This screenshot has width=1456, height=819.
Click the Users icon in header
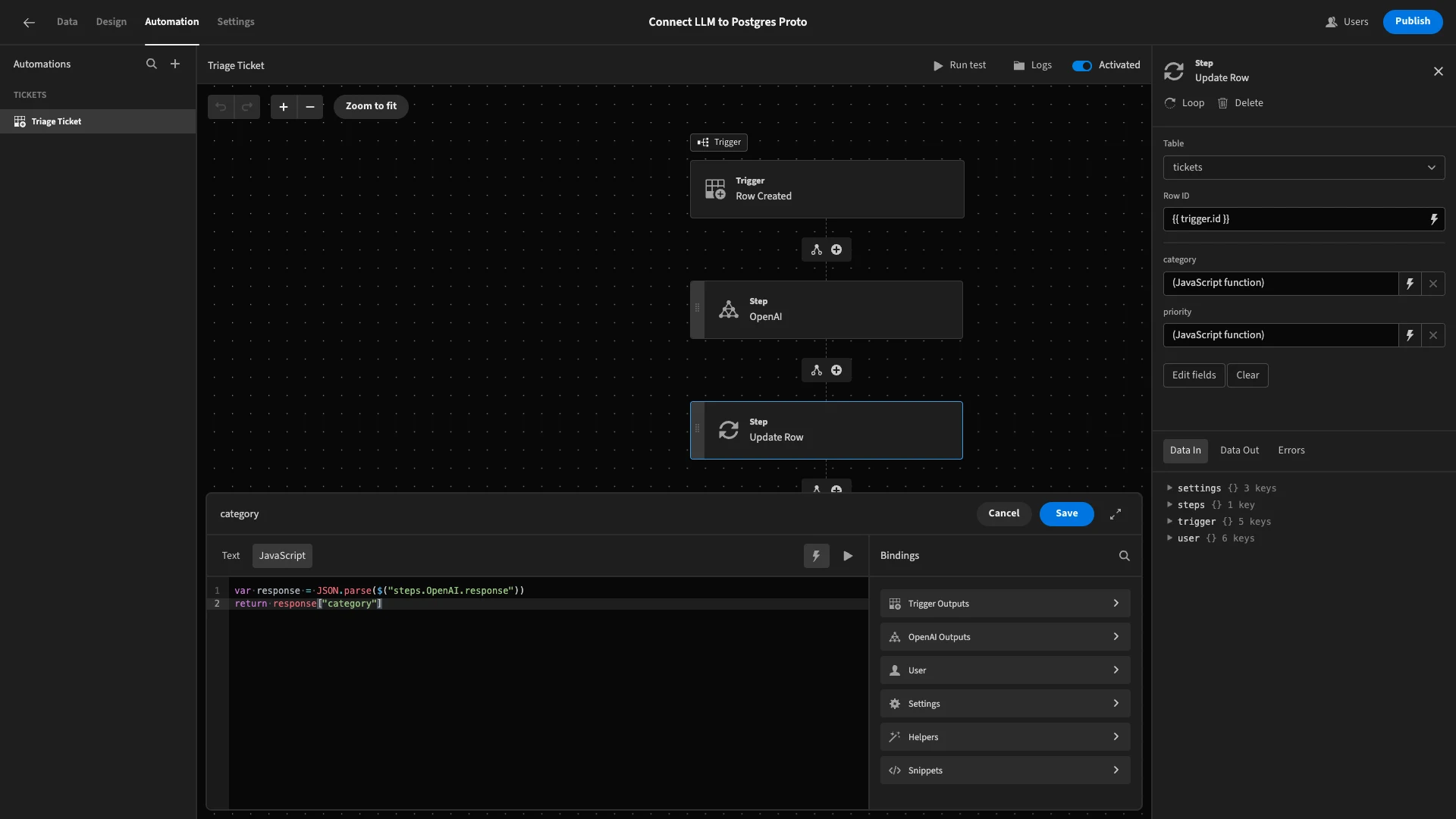1331,22
